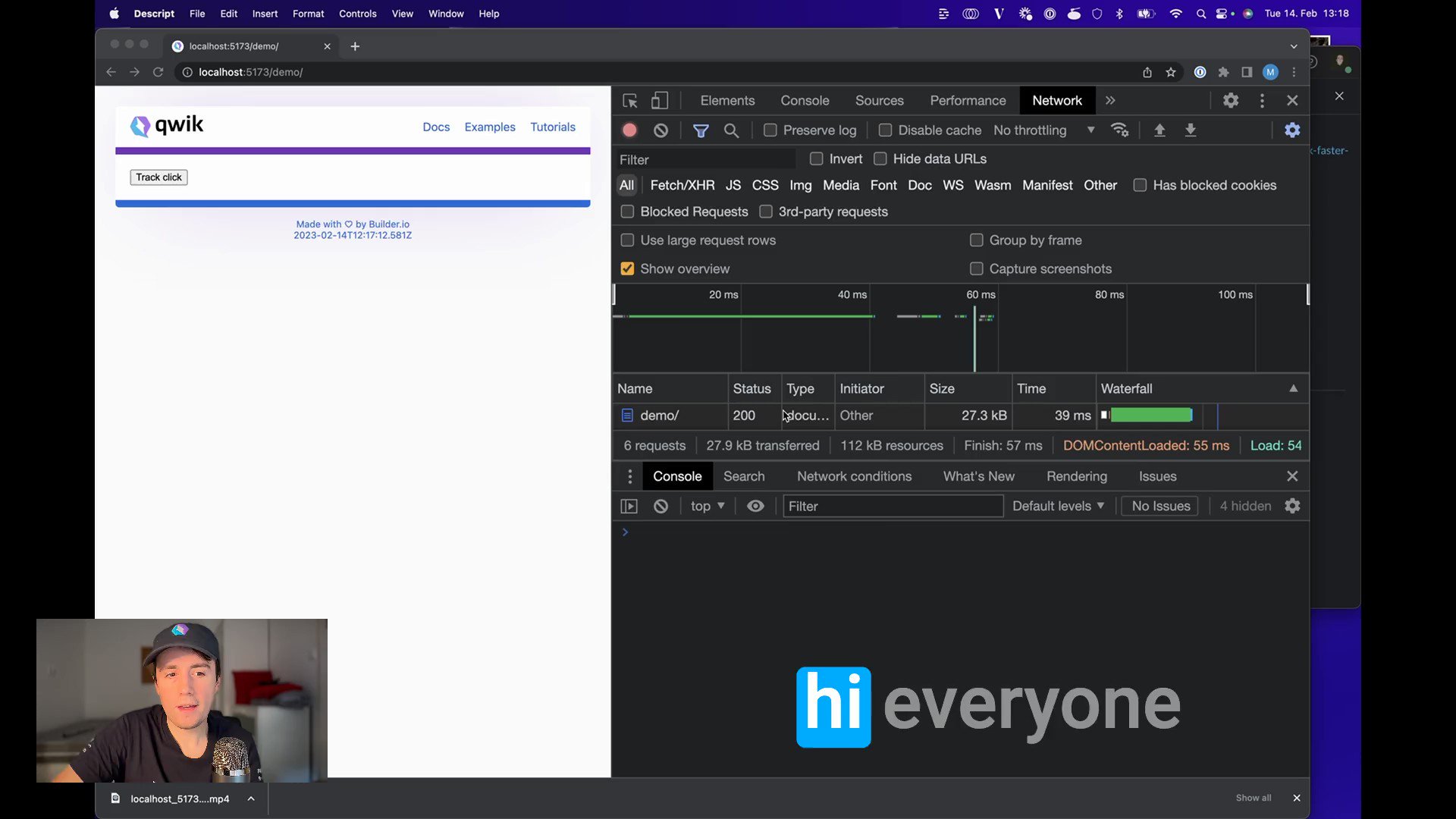The image size is (1456, 819).
Task: Expand the Default levels dropdown
Action: tap(1058, 506)
